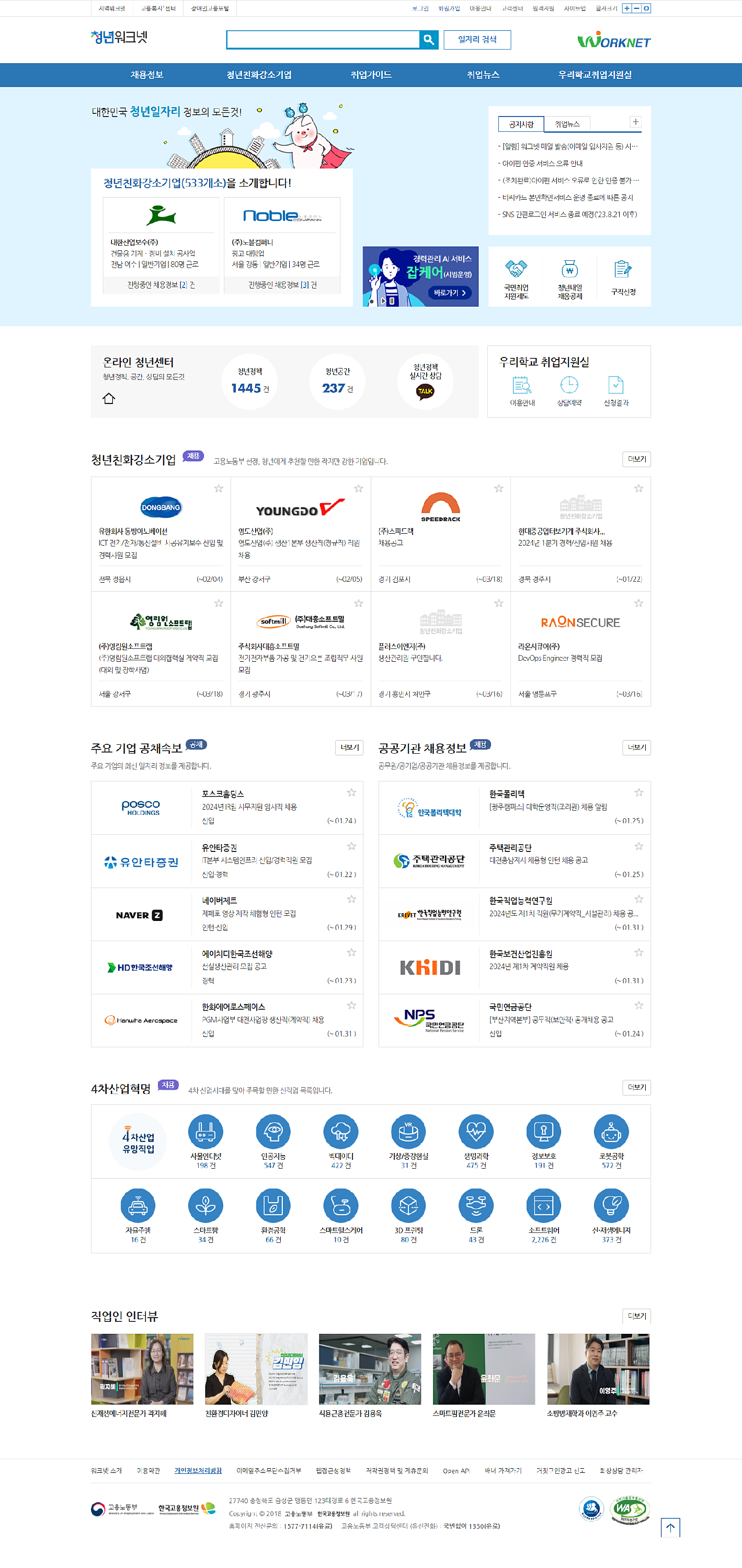
Task: Click the 개인정보처리방침 footer link
Action: [x=198, y=1471]
